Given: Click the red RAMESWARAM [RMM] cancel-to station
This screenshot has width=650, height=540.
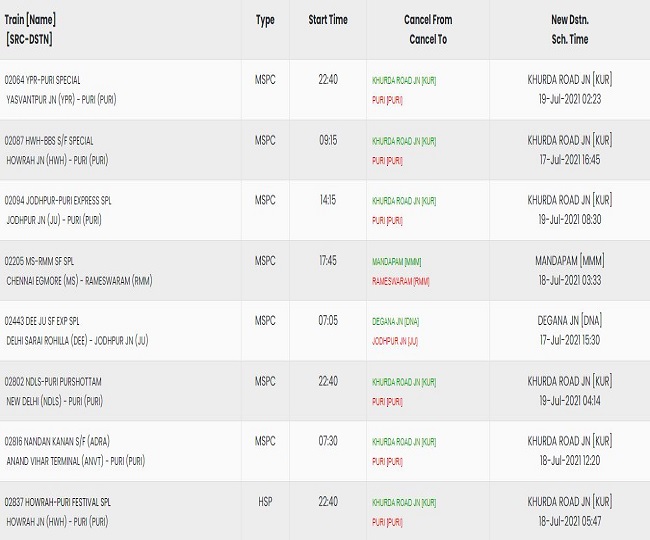Looking at the screenshot, I should click(x=400, y=282).
